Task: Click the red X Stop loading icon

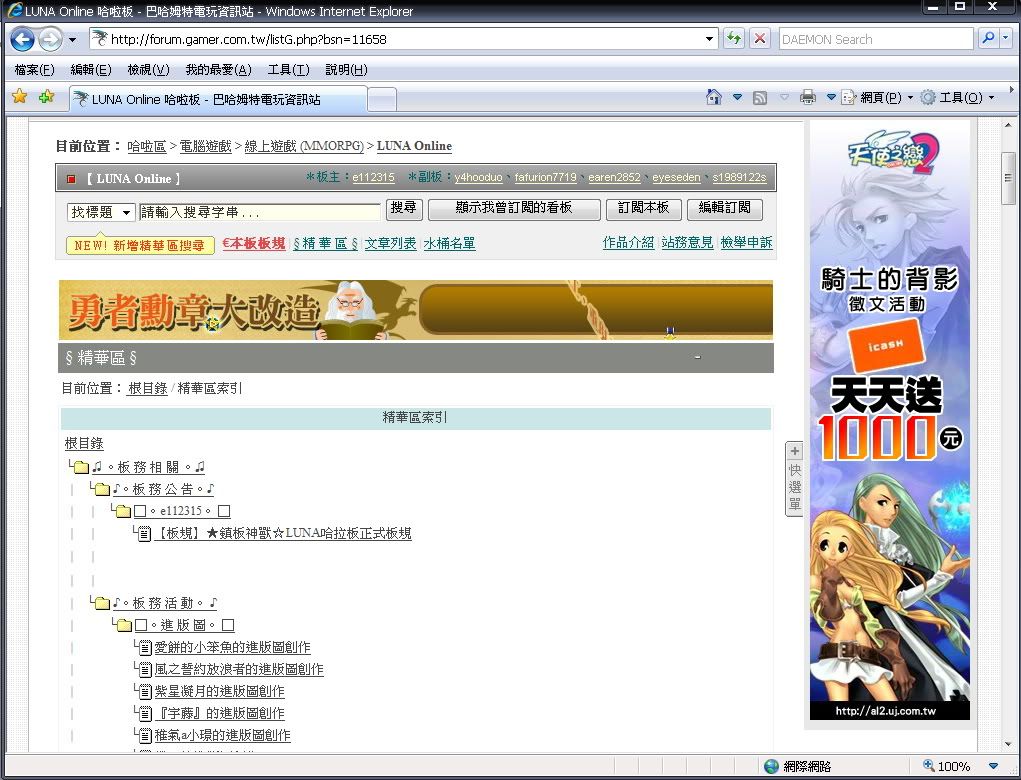Action: tap(760, 39)
